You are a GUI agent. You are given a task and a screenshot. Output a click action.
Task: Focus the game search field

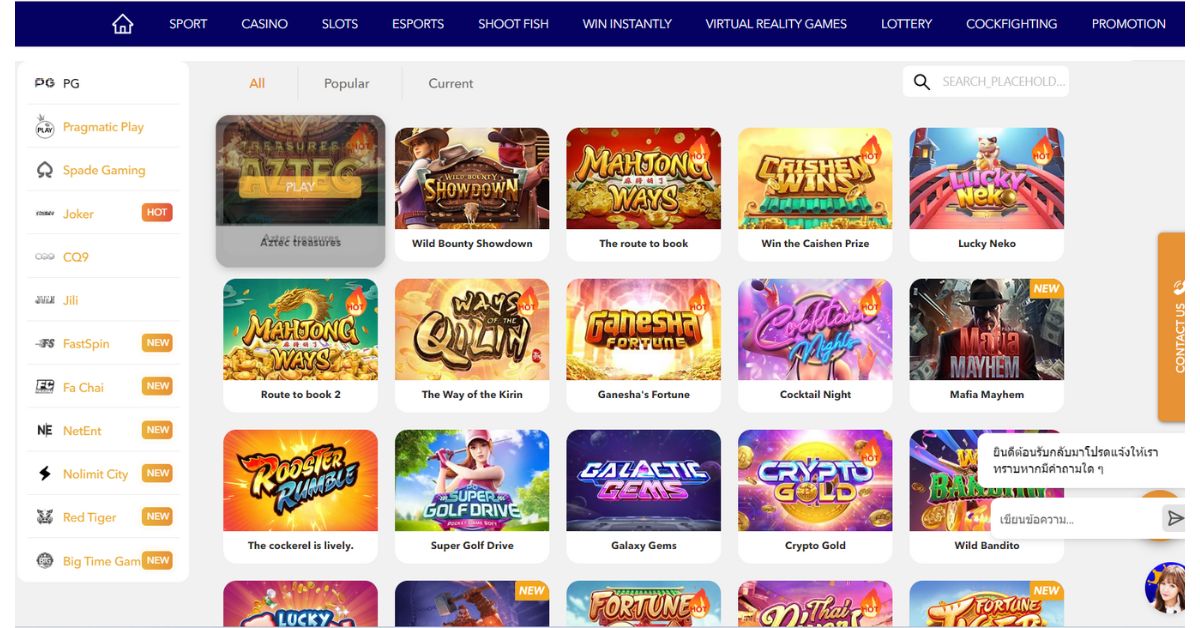tap(1004, 82)
